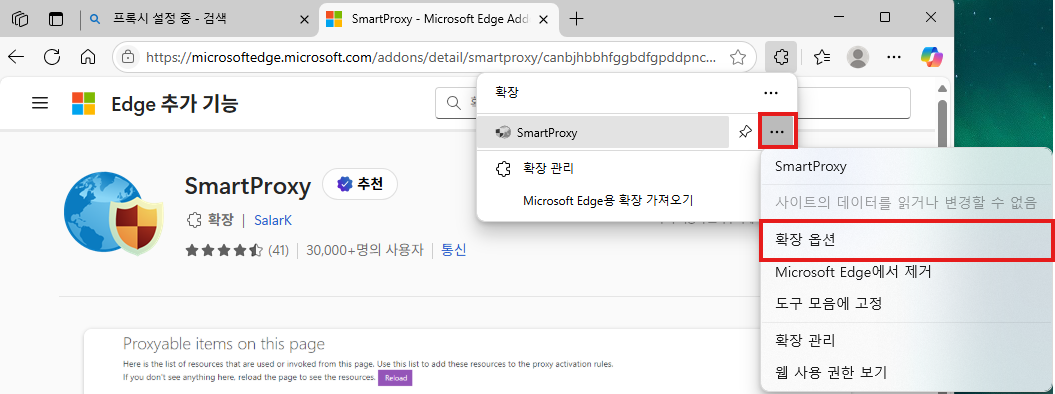Screen dimensions: 1055x394
Task: View site information lock icon
Action: [x=128, y=57]
